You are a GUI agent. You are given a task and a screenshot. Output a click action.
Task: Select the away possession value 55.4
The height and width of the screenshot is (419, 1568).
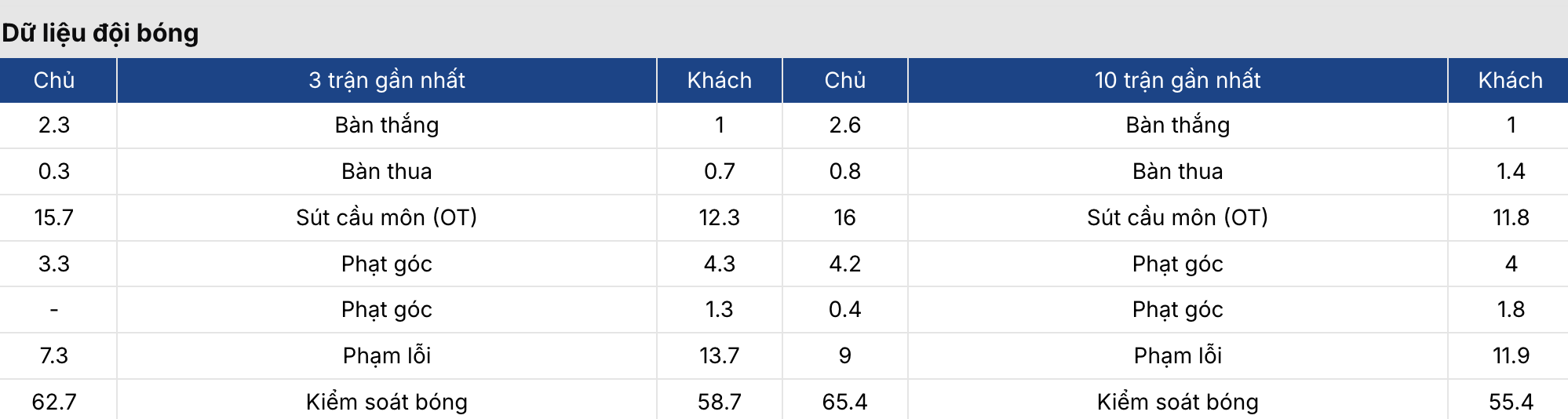(1510, 402)
